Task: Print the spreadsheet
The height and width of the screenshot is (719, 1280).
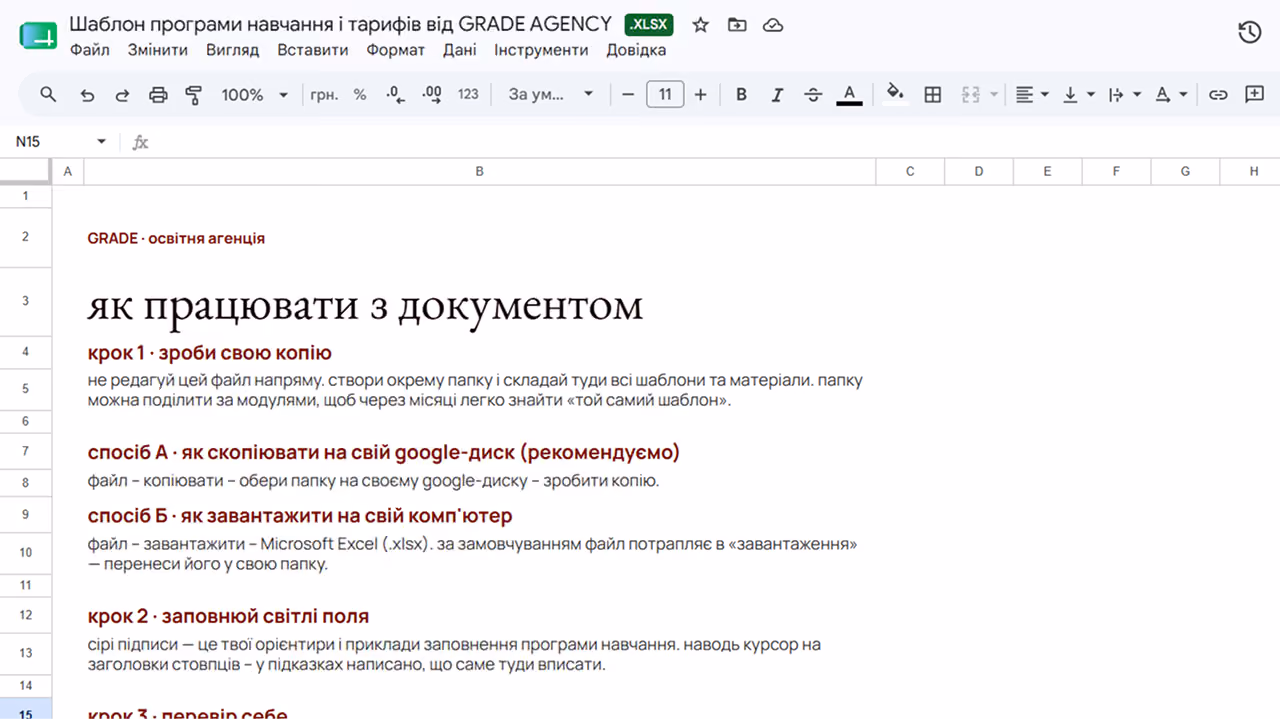Action: 158,95
